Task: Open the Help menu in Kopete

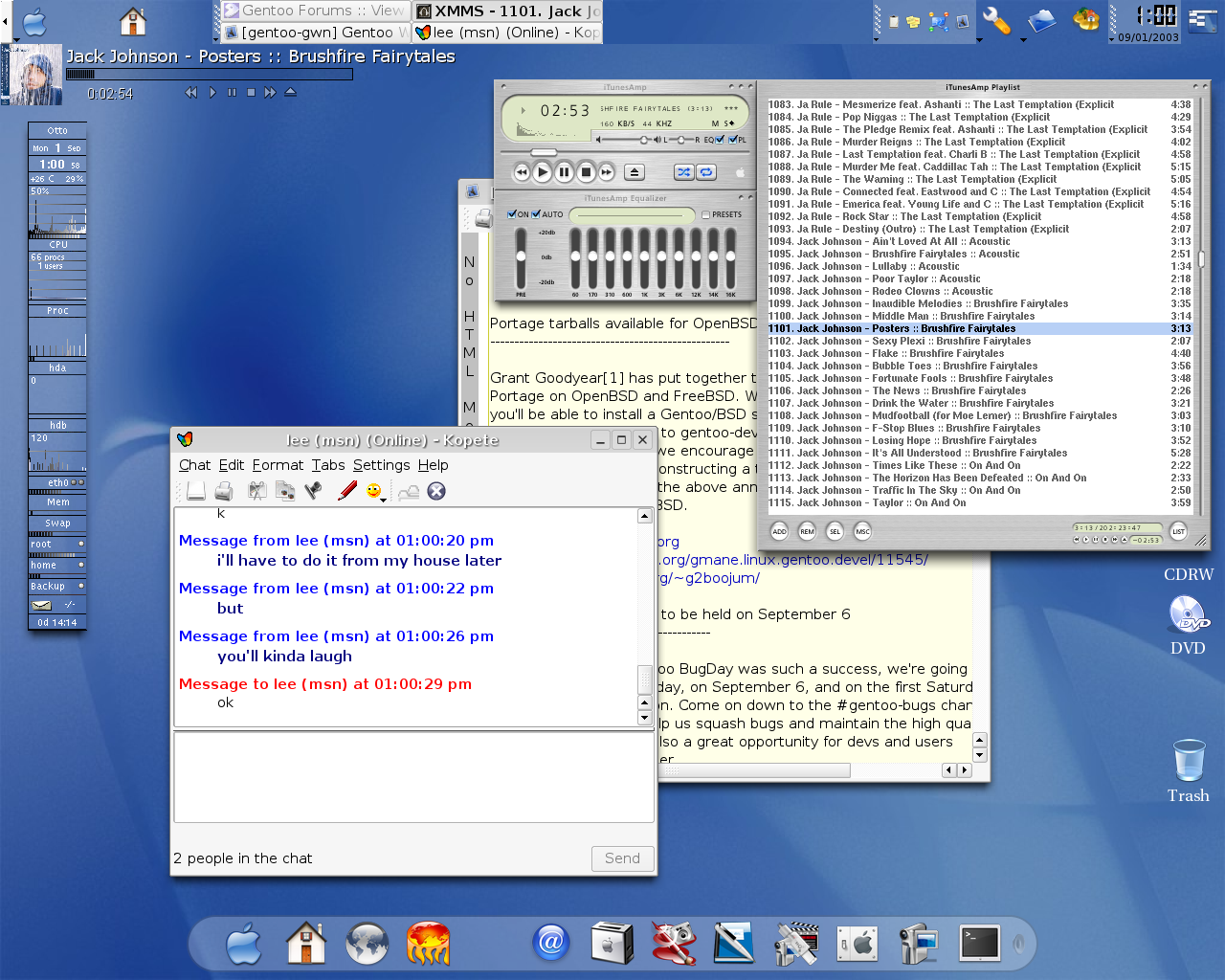Action: [433, 465]
